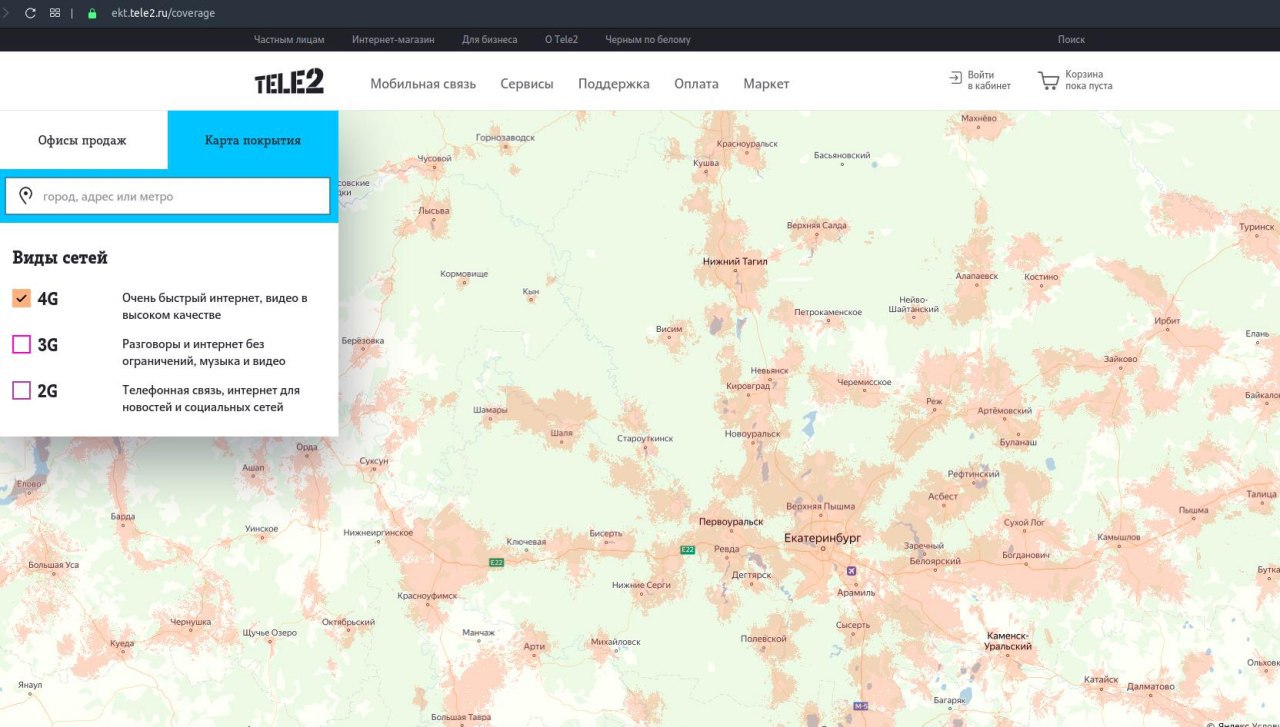
Task: Click the 2G label text
Action: (x=48, y=391)
